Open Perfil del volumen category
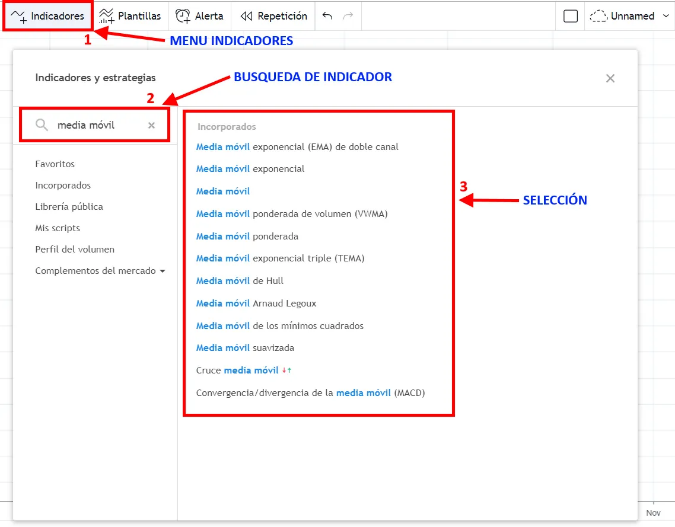Viewport: 675px width, 527px height. (x=75, y=249)
